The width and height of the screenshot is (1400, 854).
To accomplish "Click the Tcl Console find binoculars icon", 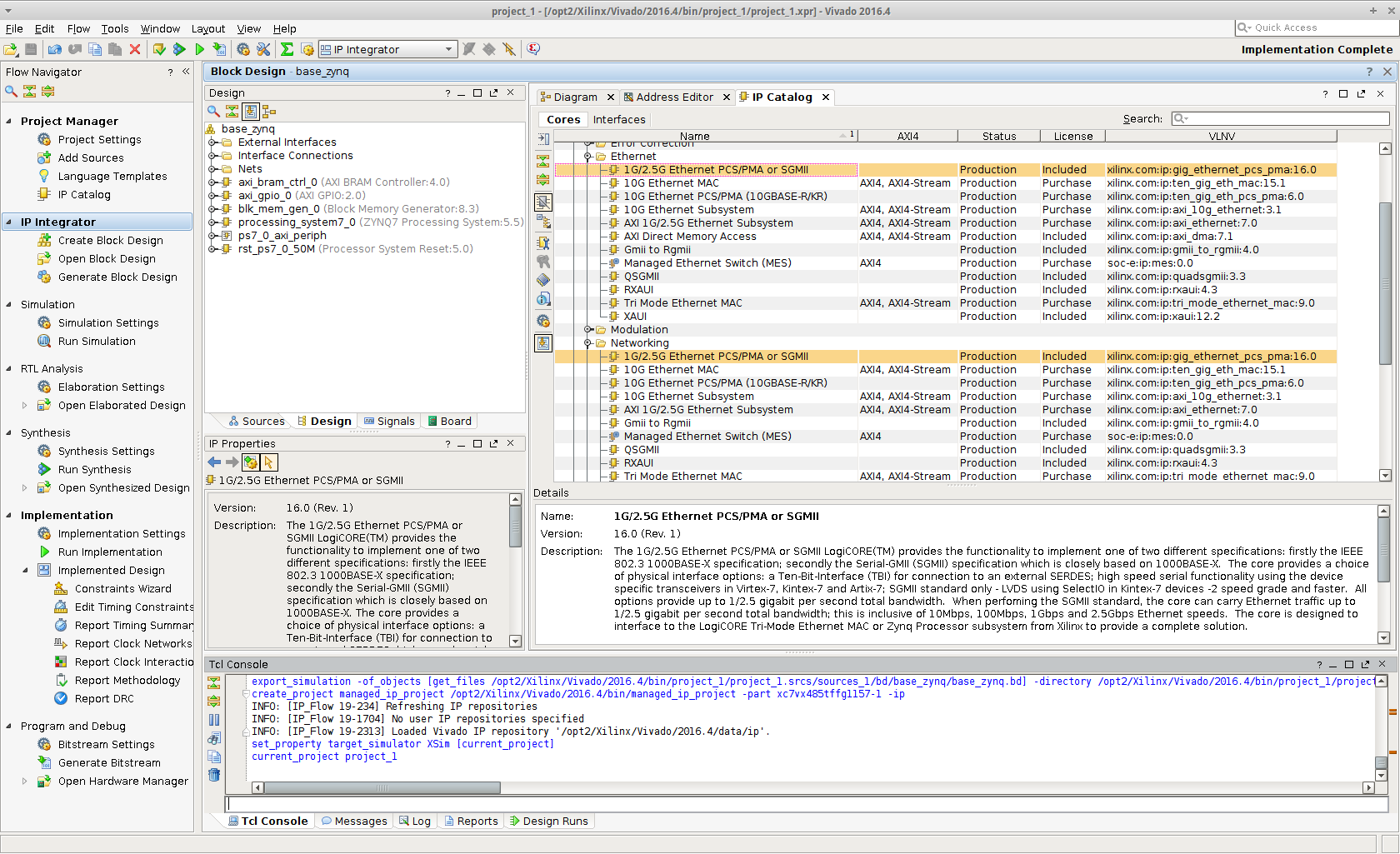I will point(214,738).
